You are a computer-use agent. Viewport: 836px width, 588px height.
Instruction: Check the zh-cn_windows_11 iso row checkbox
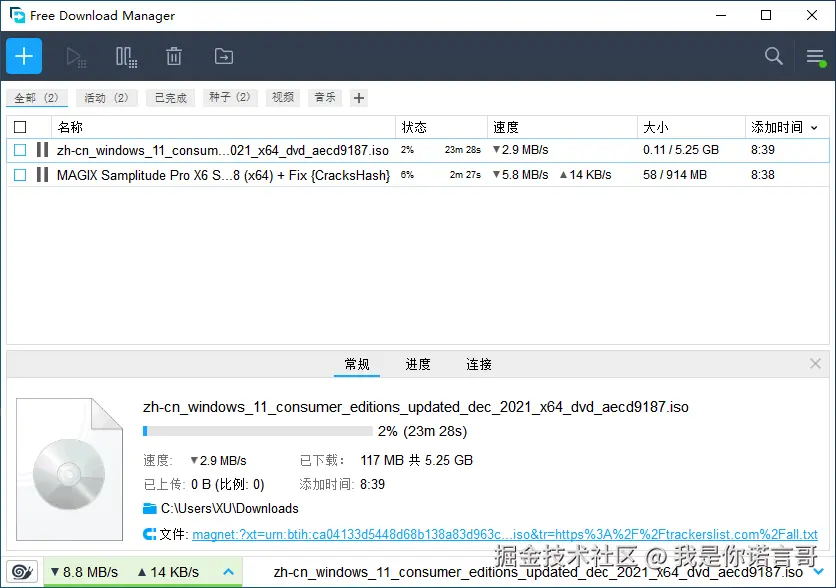[x=20, y=150]
